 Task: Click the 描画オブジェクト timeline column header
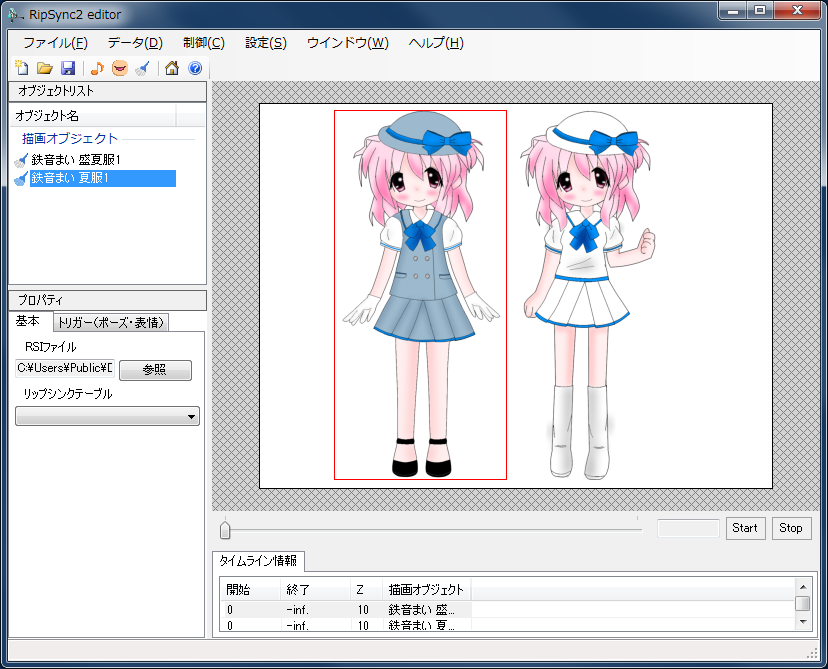[x=427, y=590]
